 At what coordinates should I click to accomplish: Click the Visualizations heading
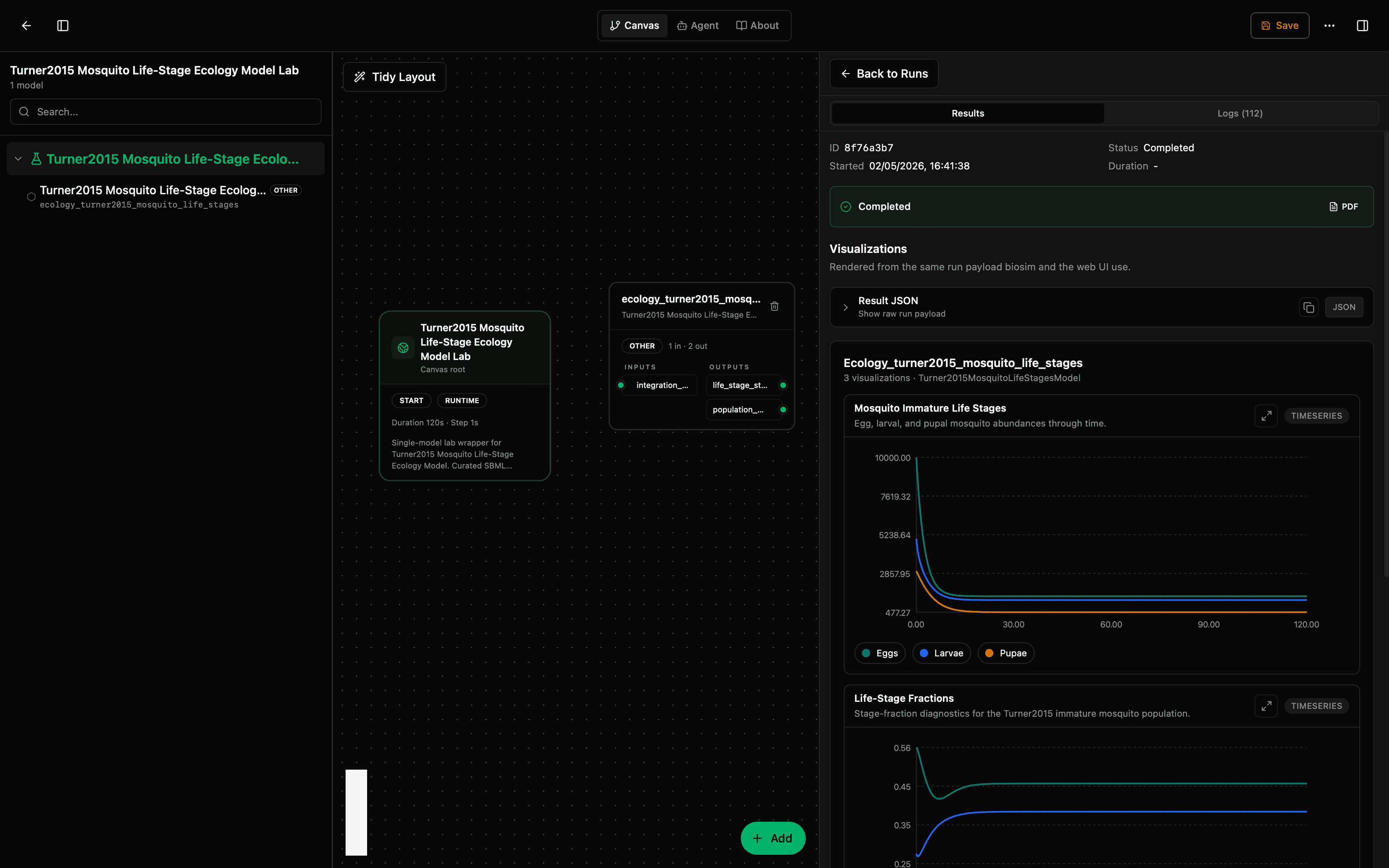[x=868, y=248]
